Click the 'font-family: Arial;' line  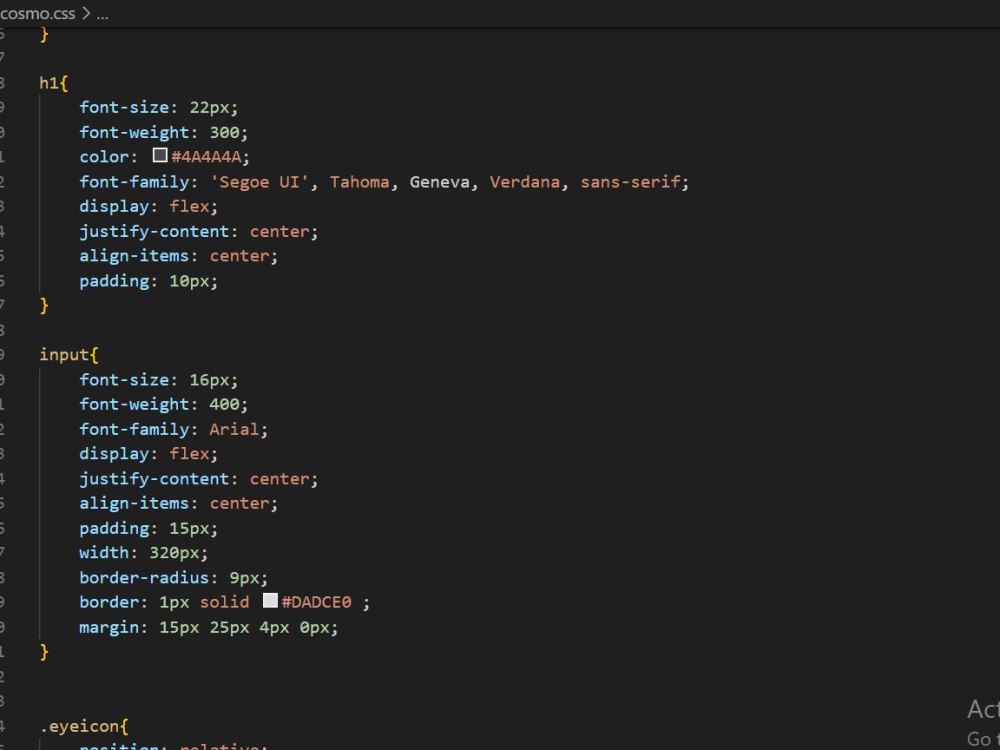tap(173, 429)
